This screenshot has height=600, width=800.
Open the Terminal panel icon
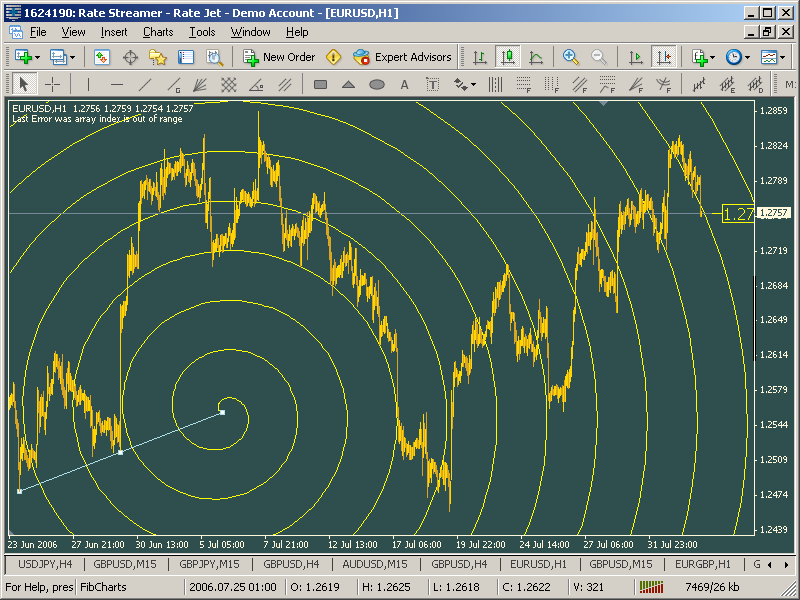coord(186,57)
